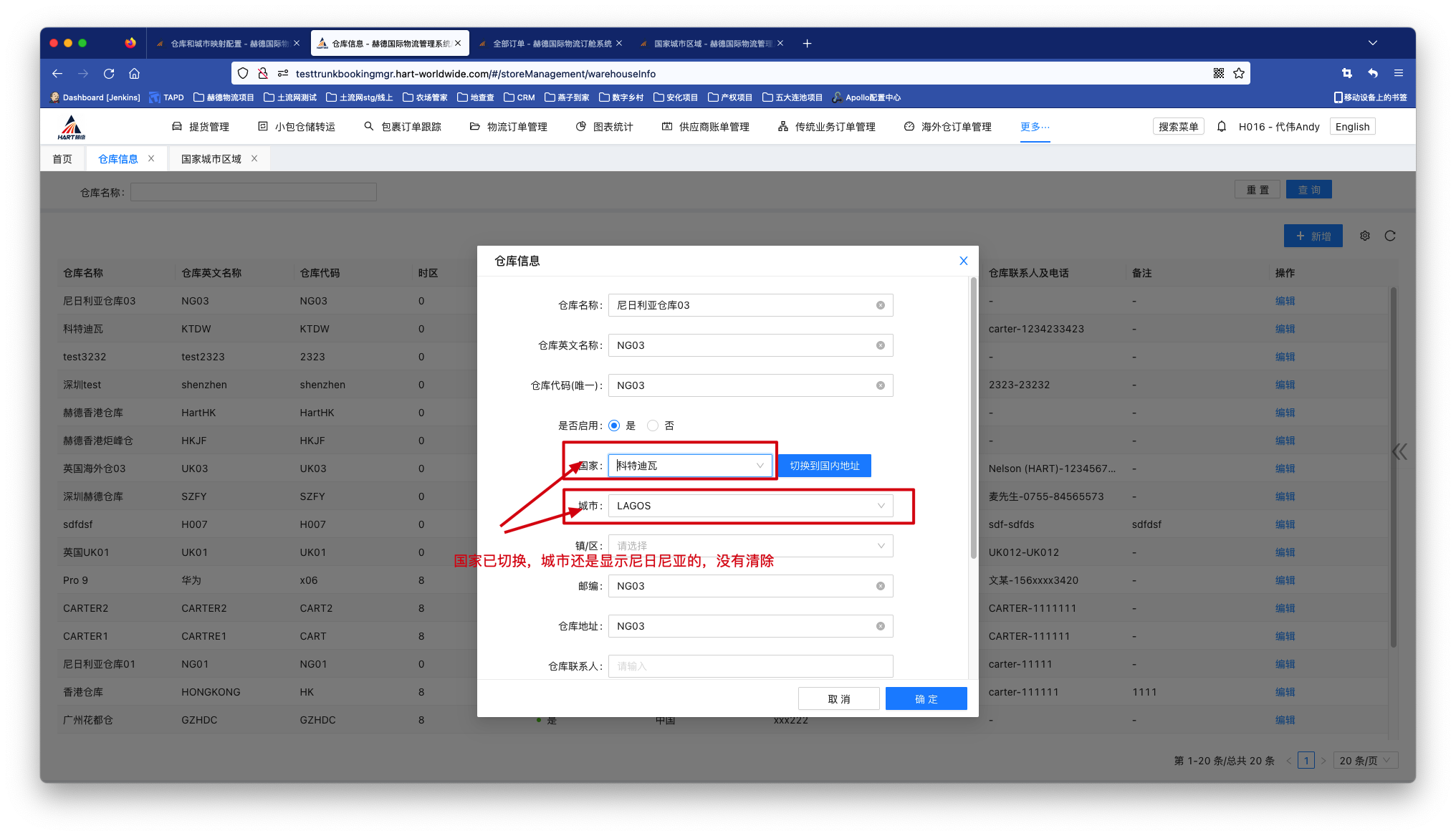Click the browser reload button
1456x836 pixels.
pyautogui.click(x=109, y=73)
